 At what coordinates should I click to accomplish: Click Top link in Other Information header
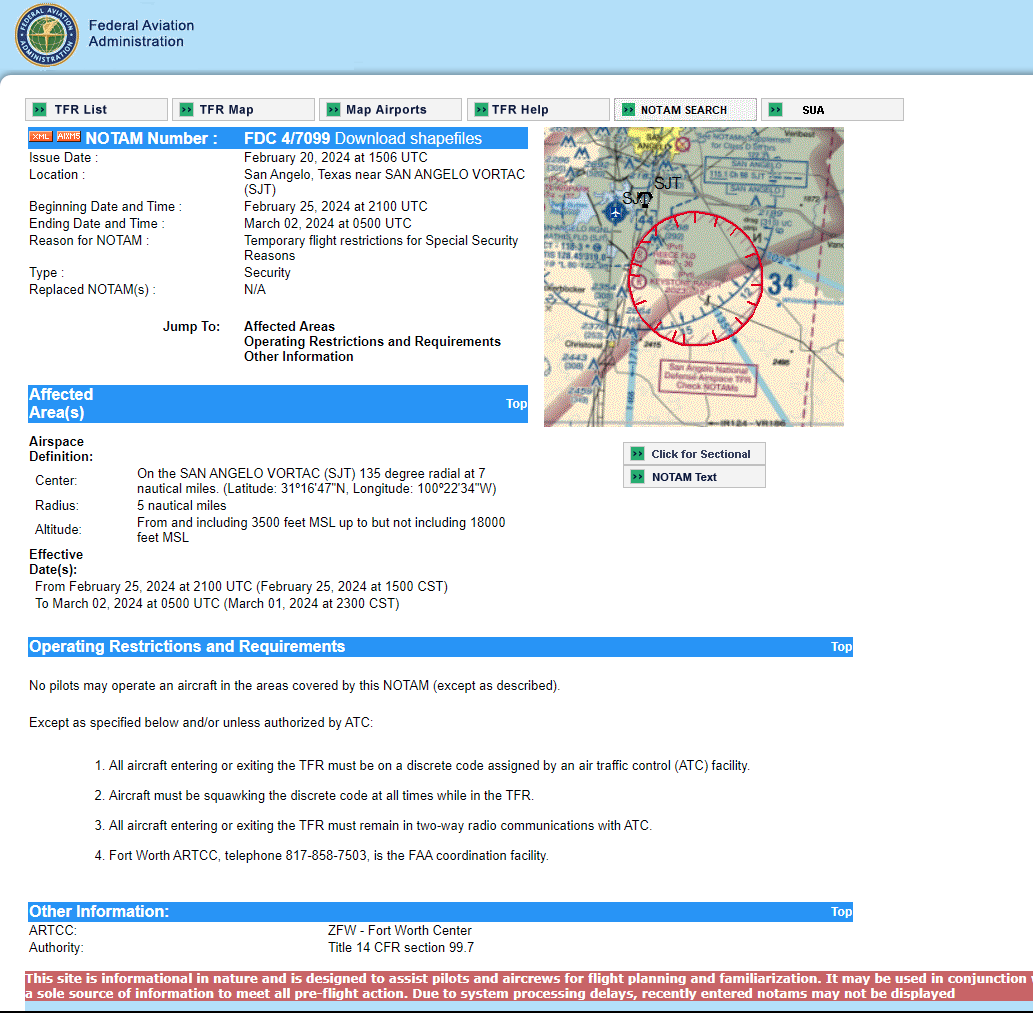pyautogui.click(x=841, y=912)
